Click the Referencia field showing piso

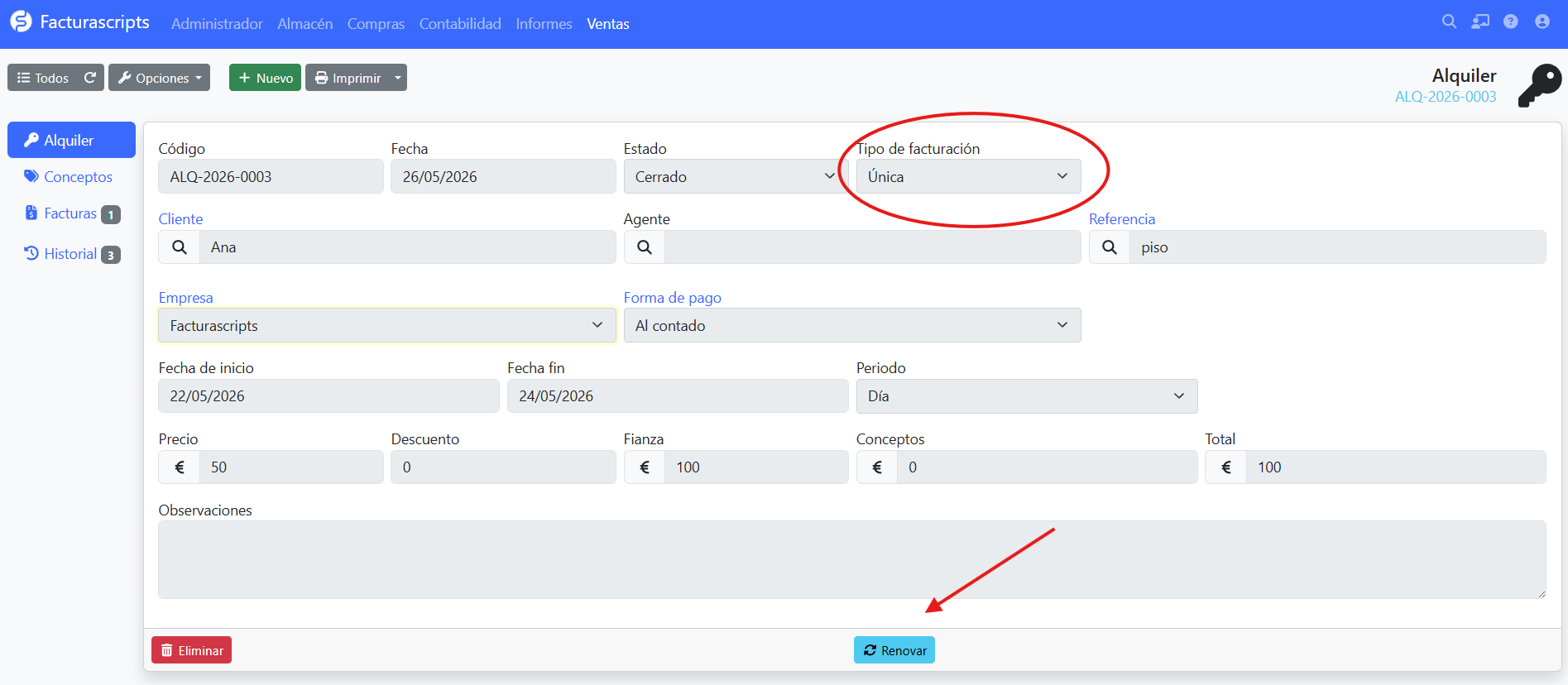(1337, 247)
